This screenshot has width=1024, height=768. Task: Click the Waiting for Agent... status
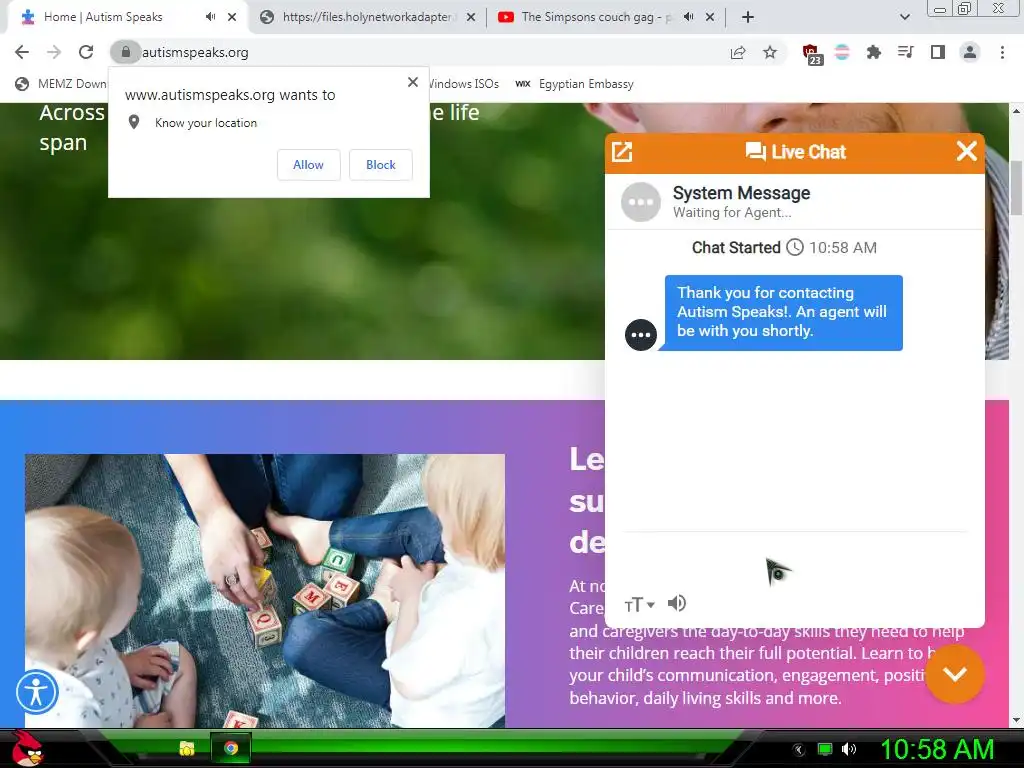point(732,212)
